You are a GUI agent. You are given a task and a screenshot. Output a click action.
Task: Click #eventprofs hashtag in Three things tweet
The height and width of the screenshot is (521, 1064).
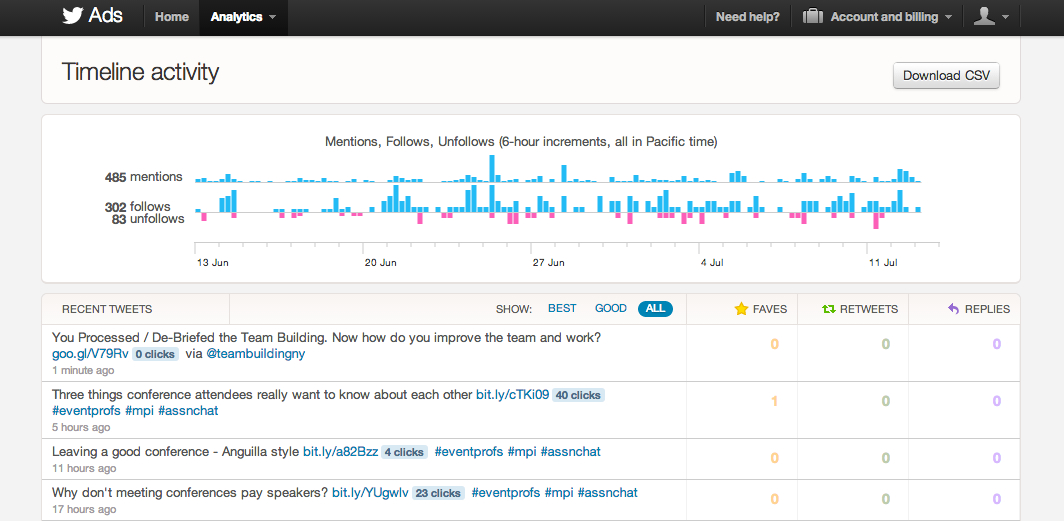86,411
